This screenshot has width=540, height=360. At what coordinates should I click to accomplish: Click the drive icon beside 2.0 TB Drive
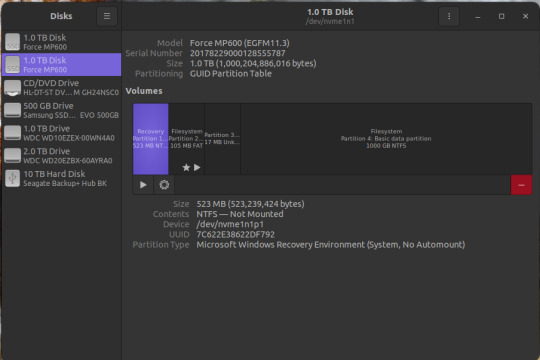pyautogui.click(x=13, y=156)
